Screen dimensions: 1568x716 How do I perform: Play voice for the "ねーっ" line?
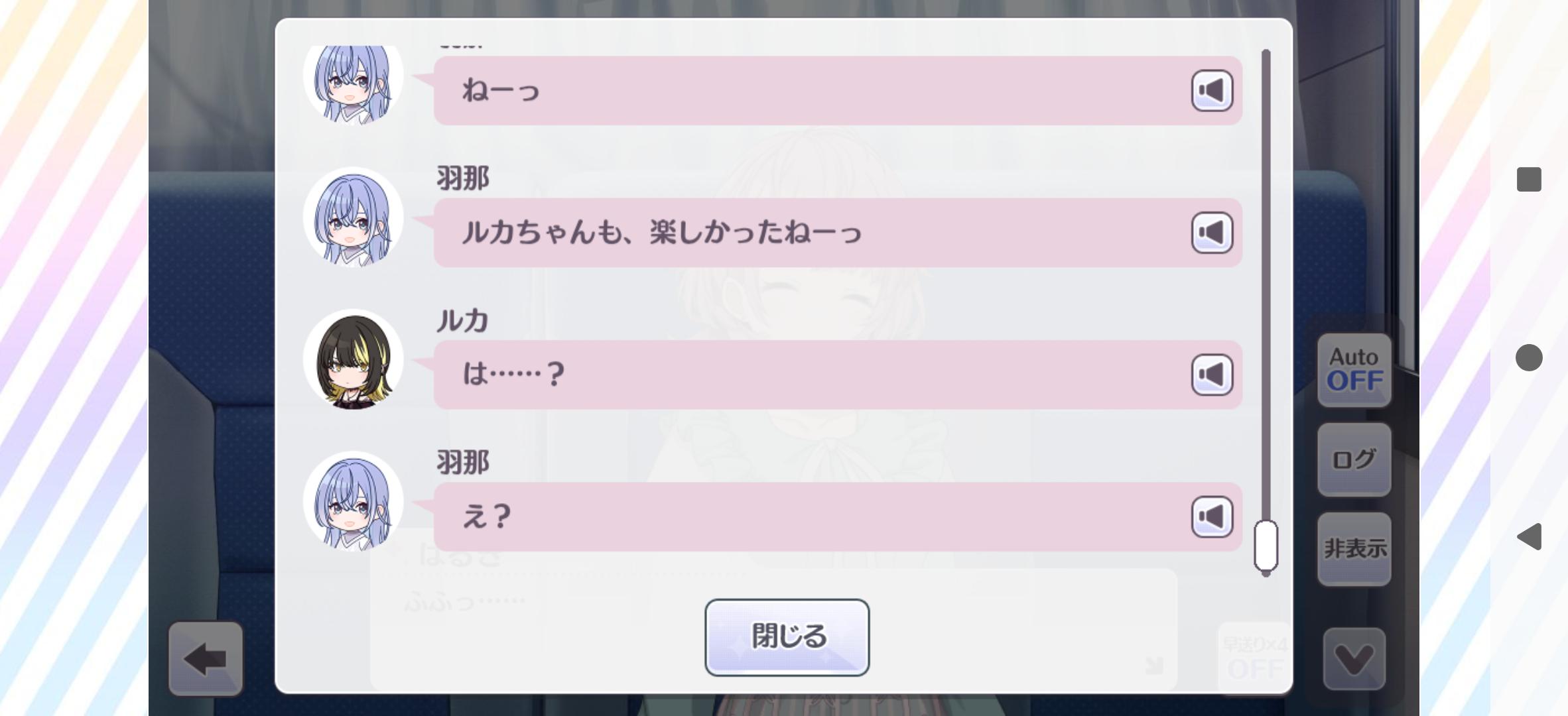[1211, 91]
